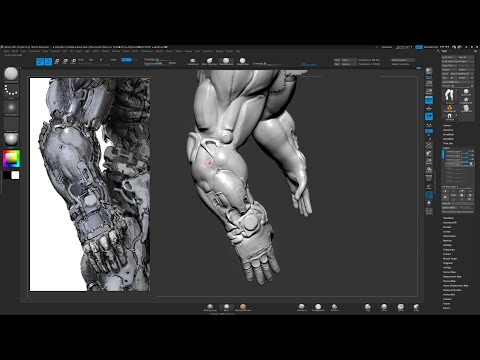480x360 pixels.
Task: Click the Xpose icon on right shelf
Action: pyautogui.click(x=429, y=211)
